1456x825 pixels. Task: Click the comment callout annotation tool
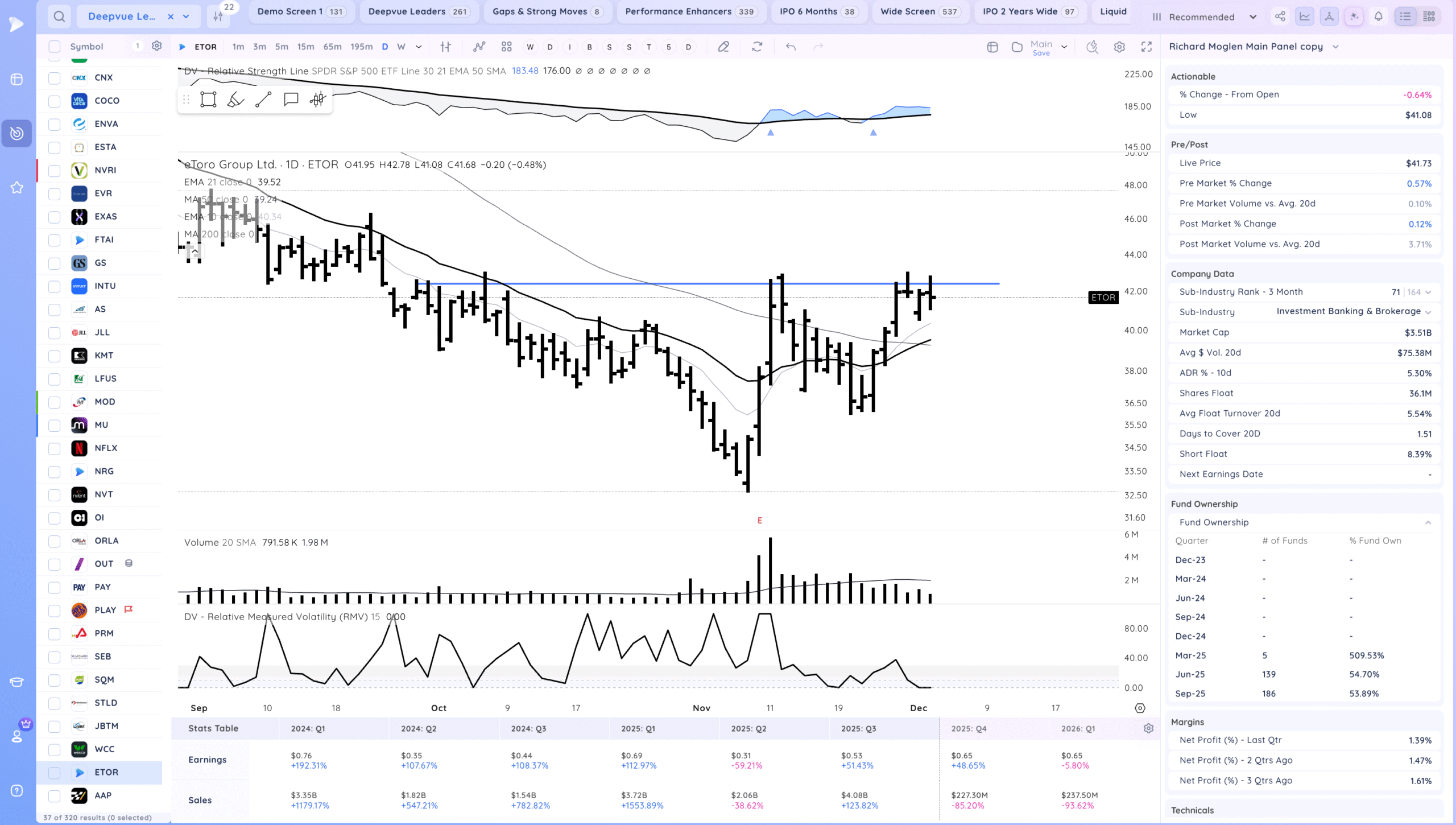point(291,100)
